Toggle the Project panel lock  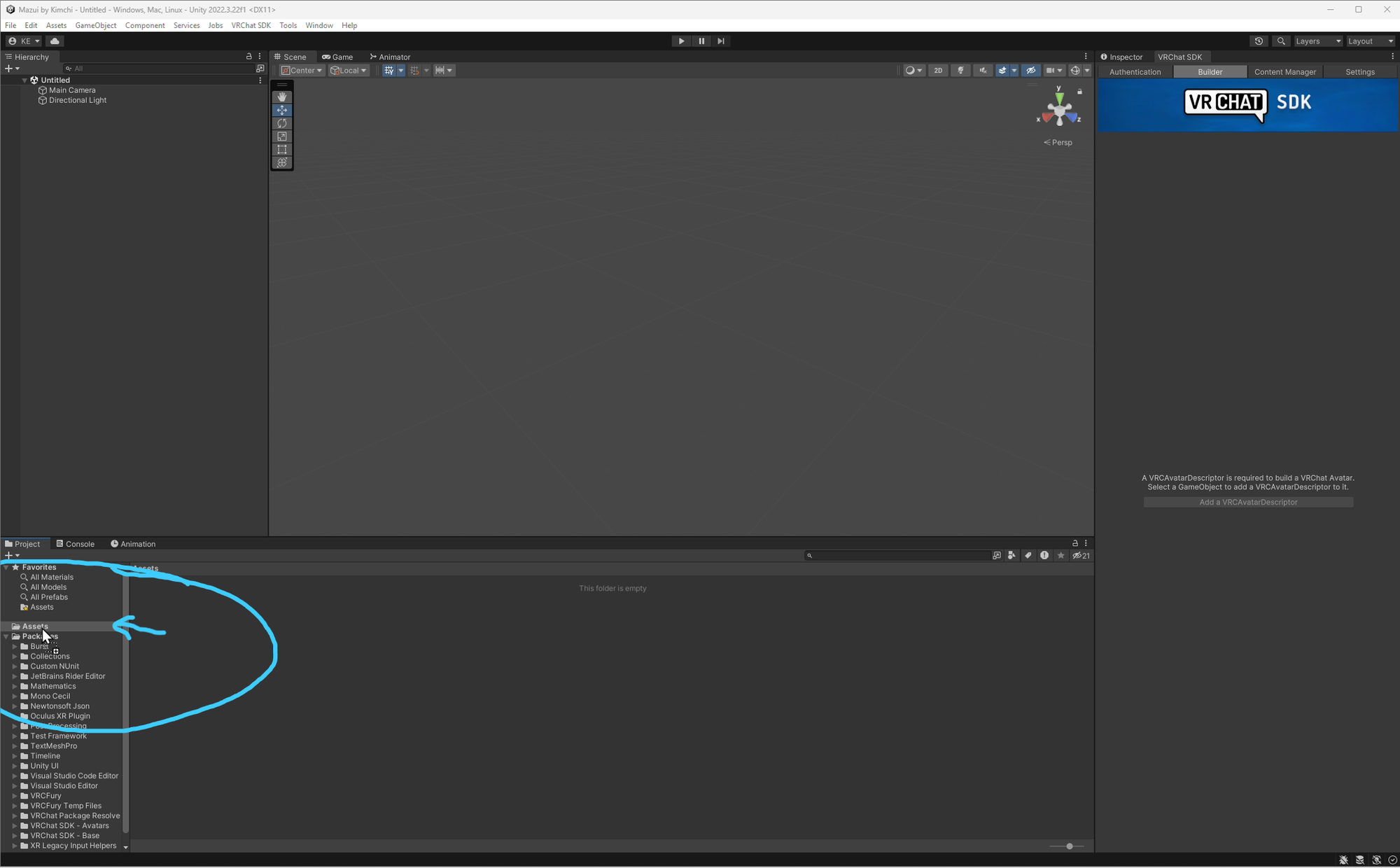coord(1075,543)
